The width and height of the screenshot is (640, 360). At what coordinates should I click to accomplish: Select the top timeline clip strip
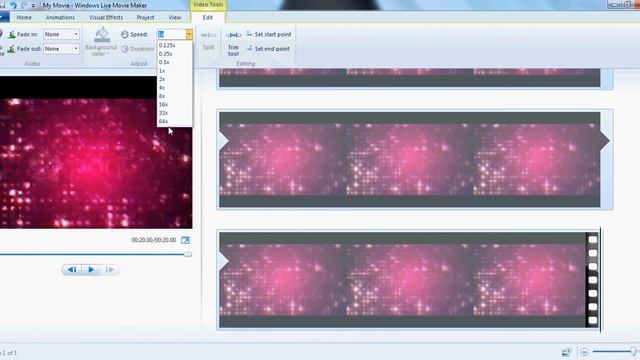click(x=410, y=78)
